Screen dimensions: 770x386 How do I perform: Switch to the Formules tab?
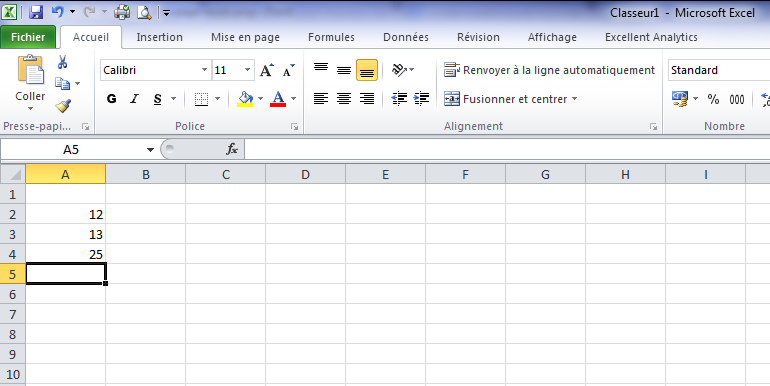click(x=331, y=37)
